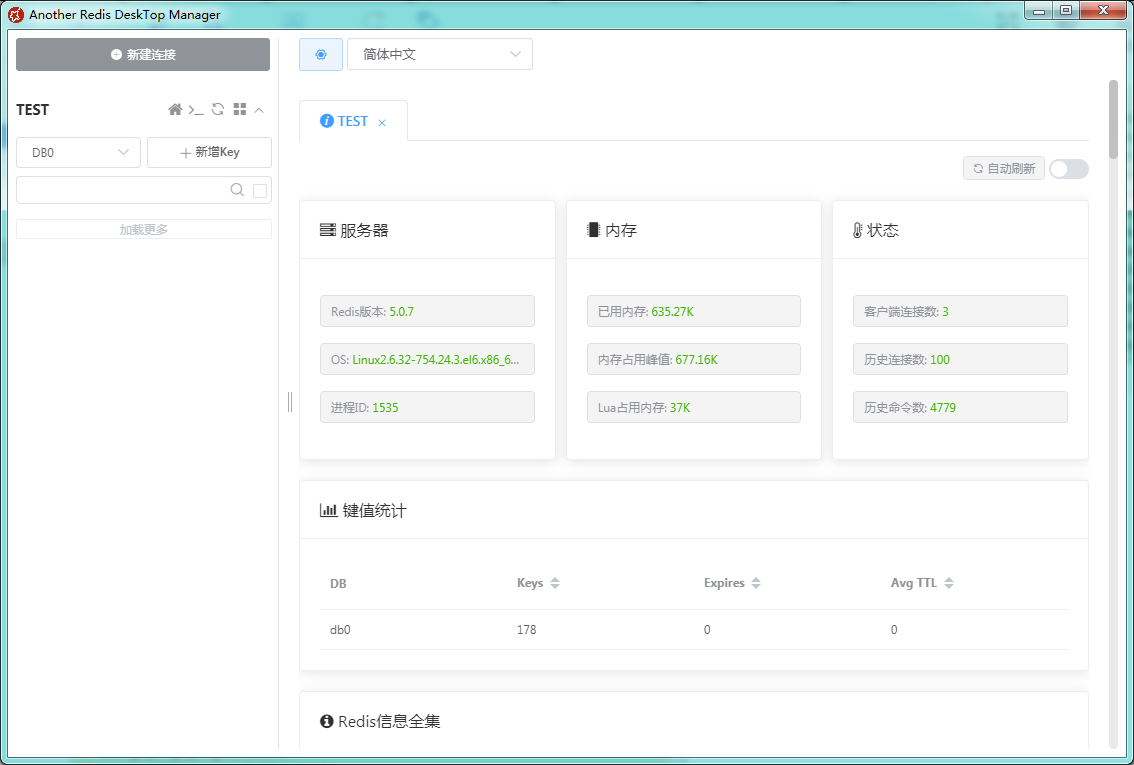Viewport: 1134px width, 765px height.
Task: Click 历史命令数: 4779 field
Action: coord(960,407)
